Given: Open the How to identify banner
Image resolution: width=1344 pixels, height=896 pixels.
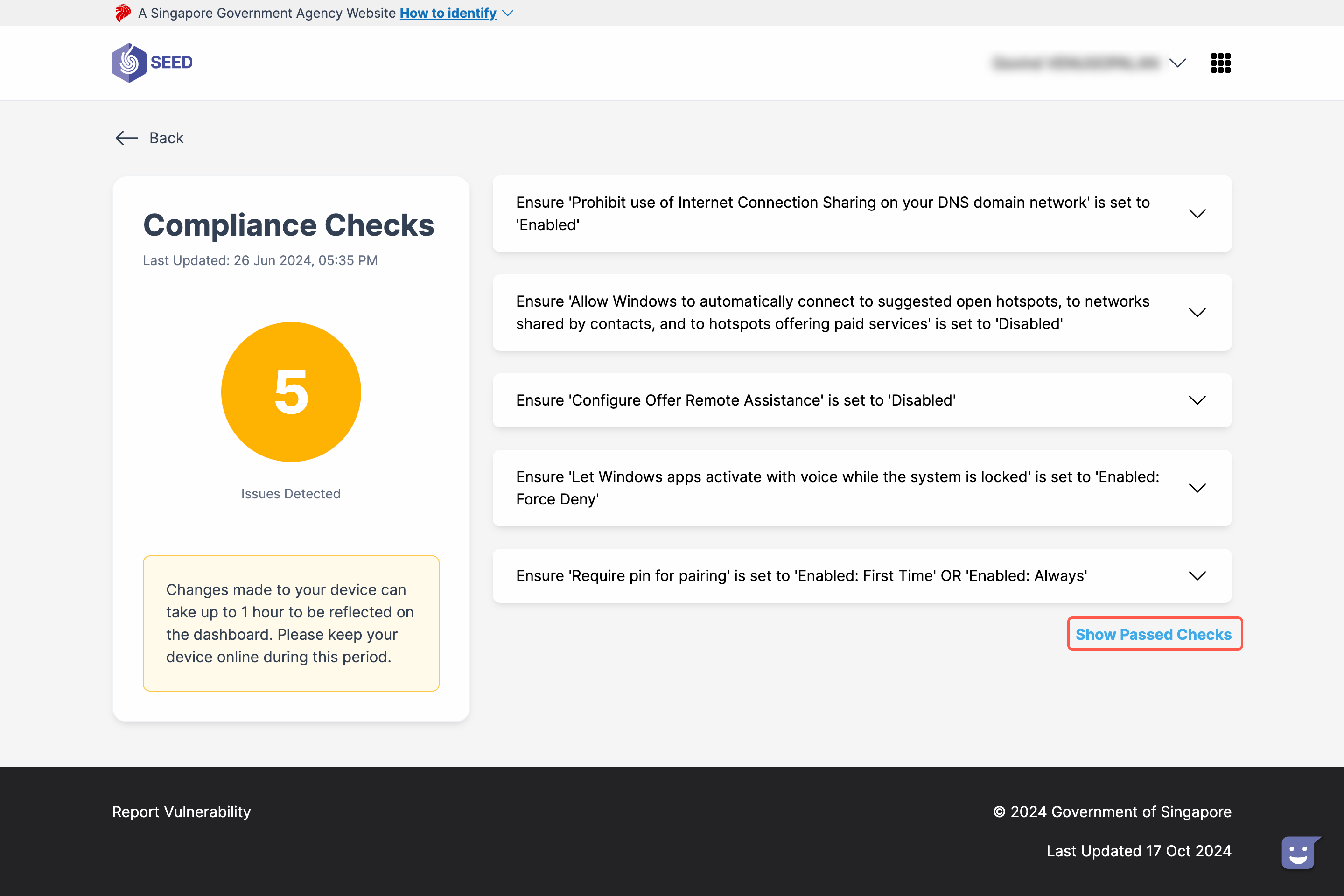Looking at the screenshot, I should pyautogui.click(x=448, y=13).
